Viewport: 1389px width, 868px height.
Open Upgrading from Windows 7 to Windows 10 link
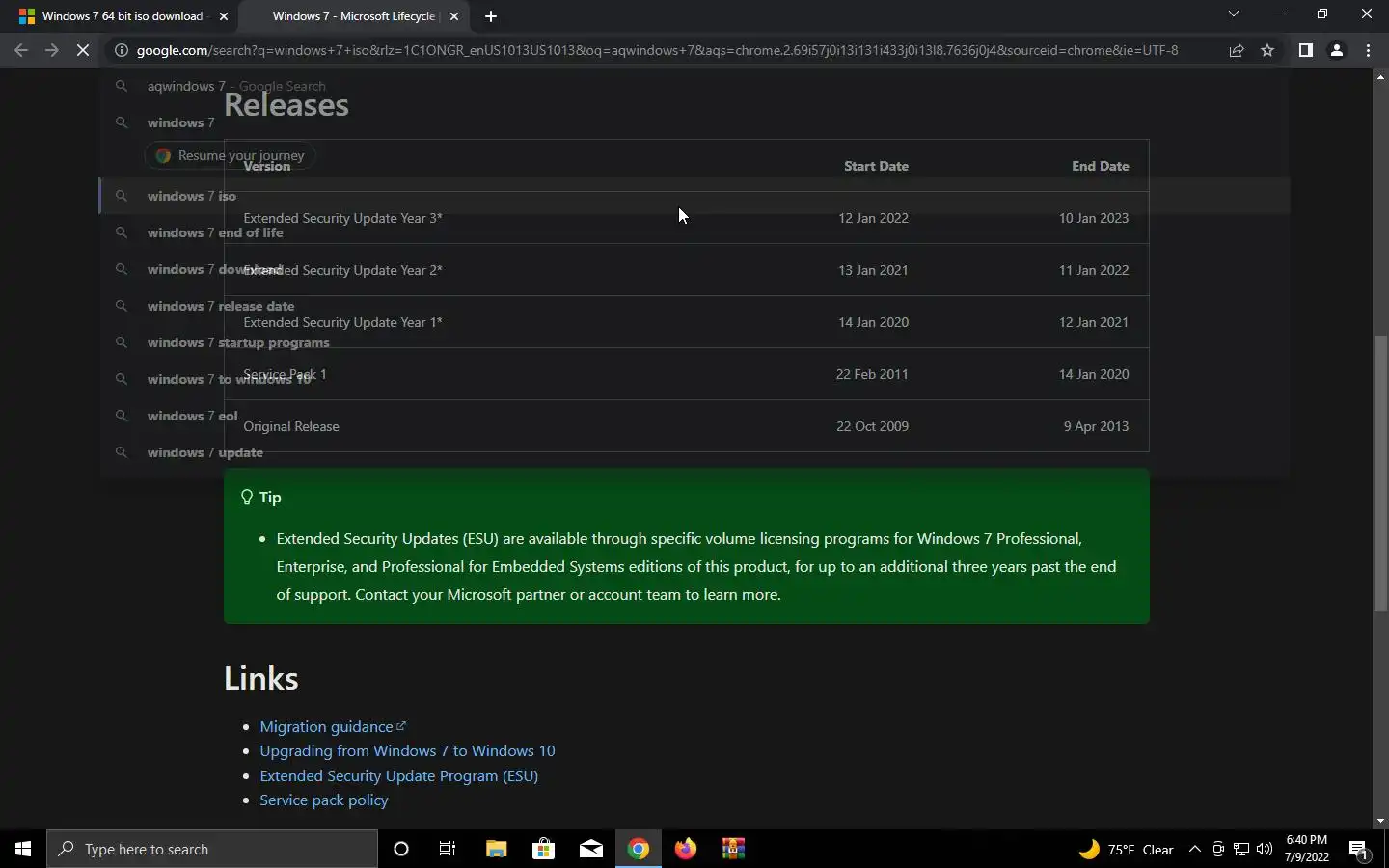(x=407, y=750)
